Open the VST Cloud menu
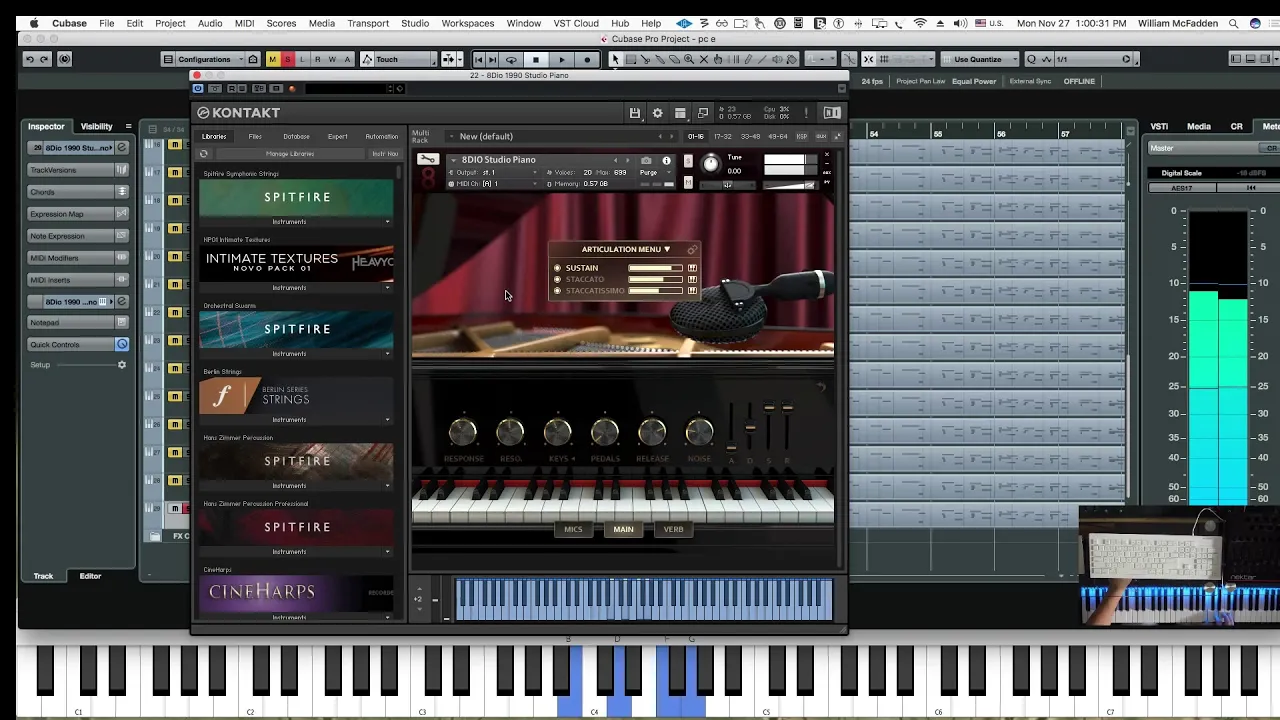The width and height of the screenshot is (1280, 720). click(576, 23)
